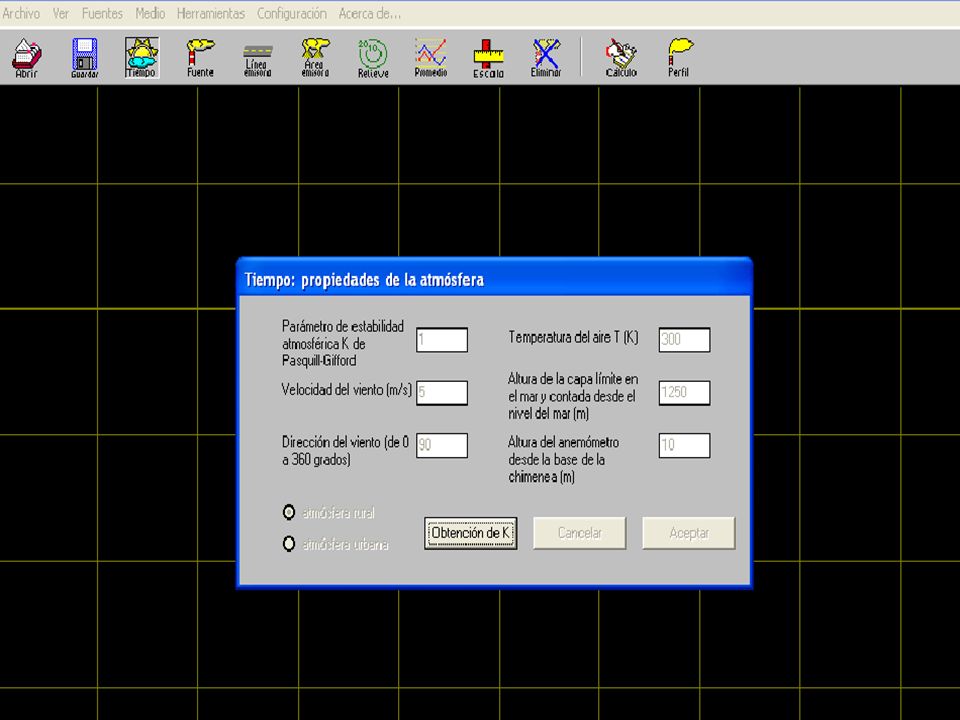The image size is (960, 720).
Task: Select the Tiempo weather icon
Action: coord(141,58)
